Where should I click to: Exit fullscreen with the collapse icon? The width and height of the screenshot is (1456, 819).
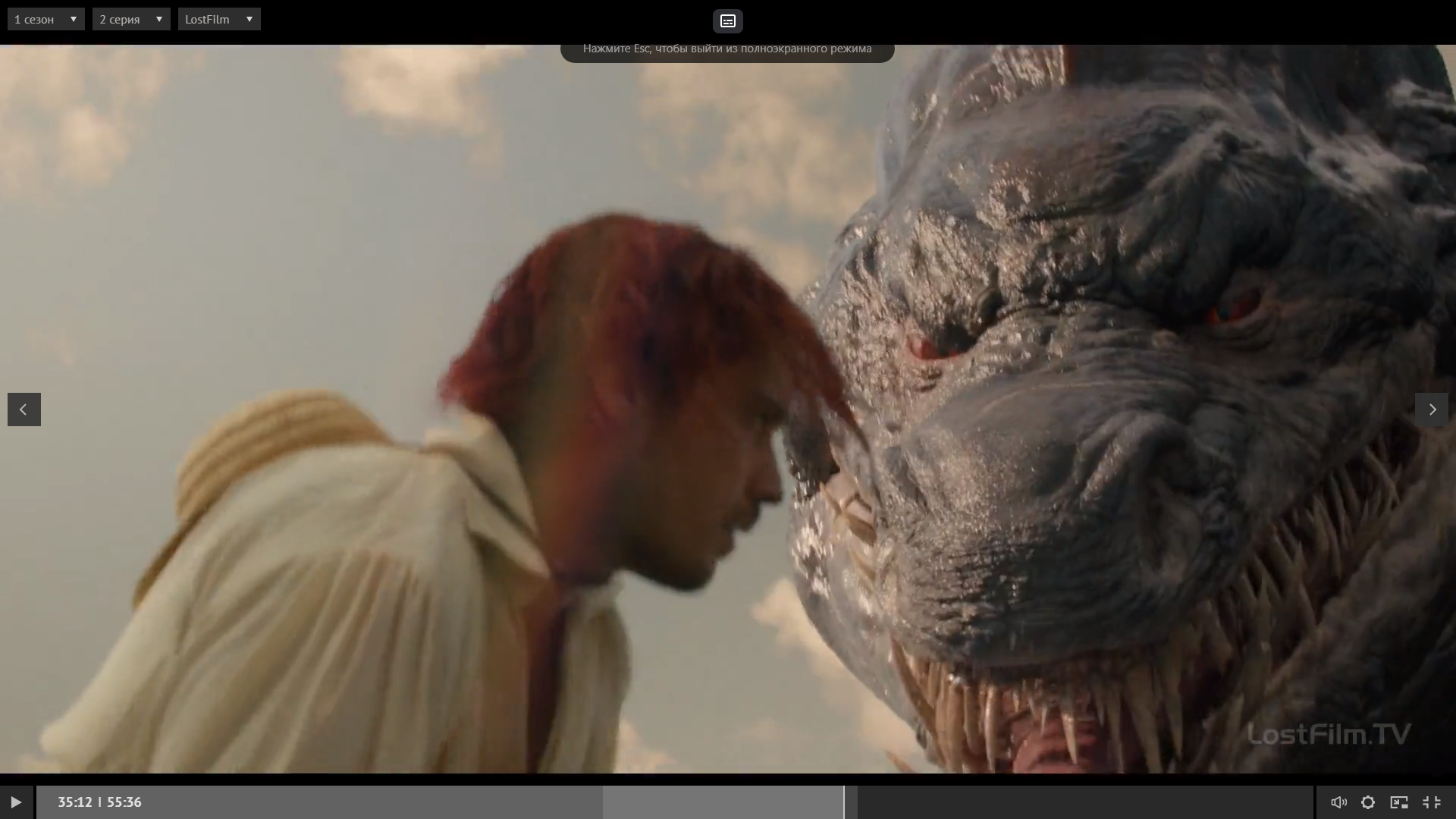[1431, 802]
